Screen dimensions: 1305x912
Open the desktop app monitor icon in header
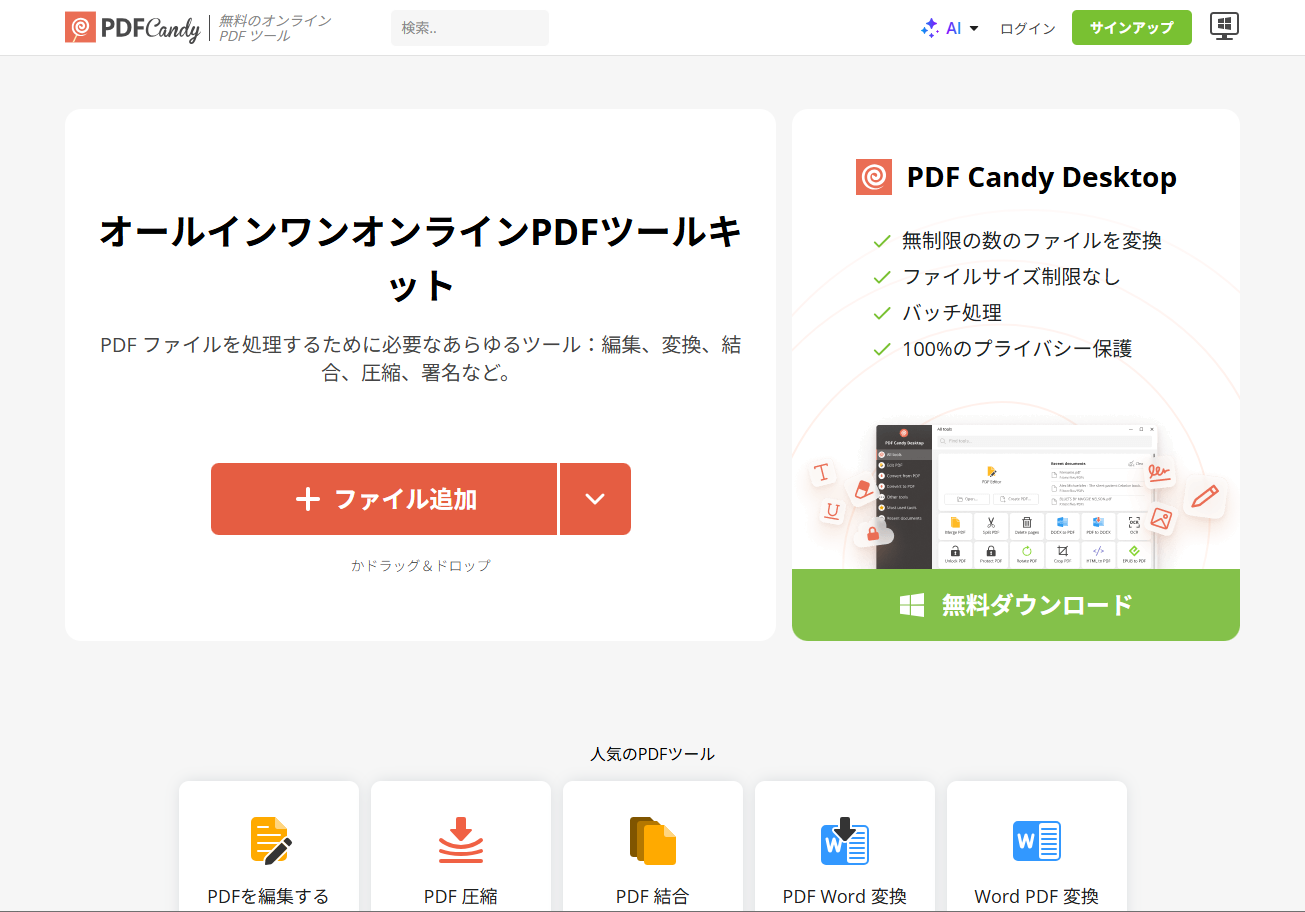coord(1224,27)
